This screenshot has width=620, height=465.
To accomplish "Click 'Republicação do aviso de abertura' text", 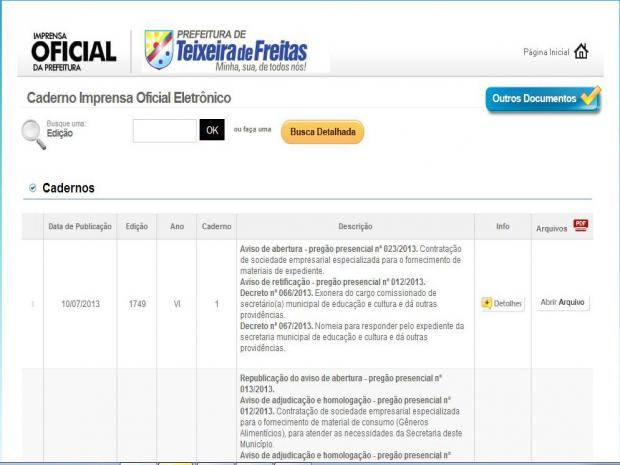I will click(303, 378).
